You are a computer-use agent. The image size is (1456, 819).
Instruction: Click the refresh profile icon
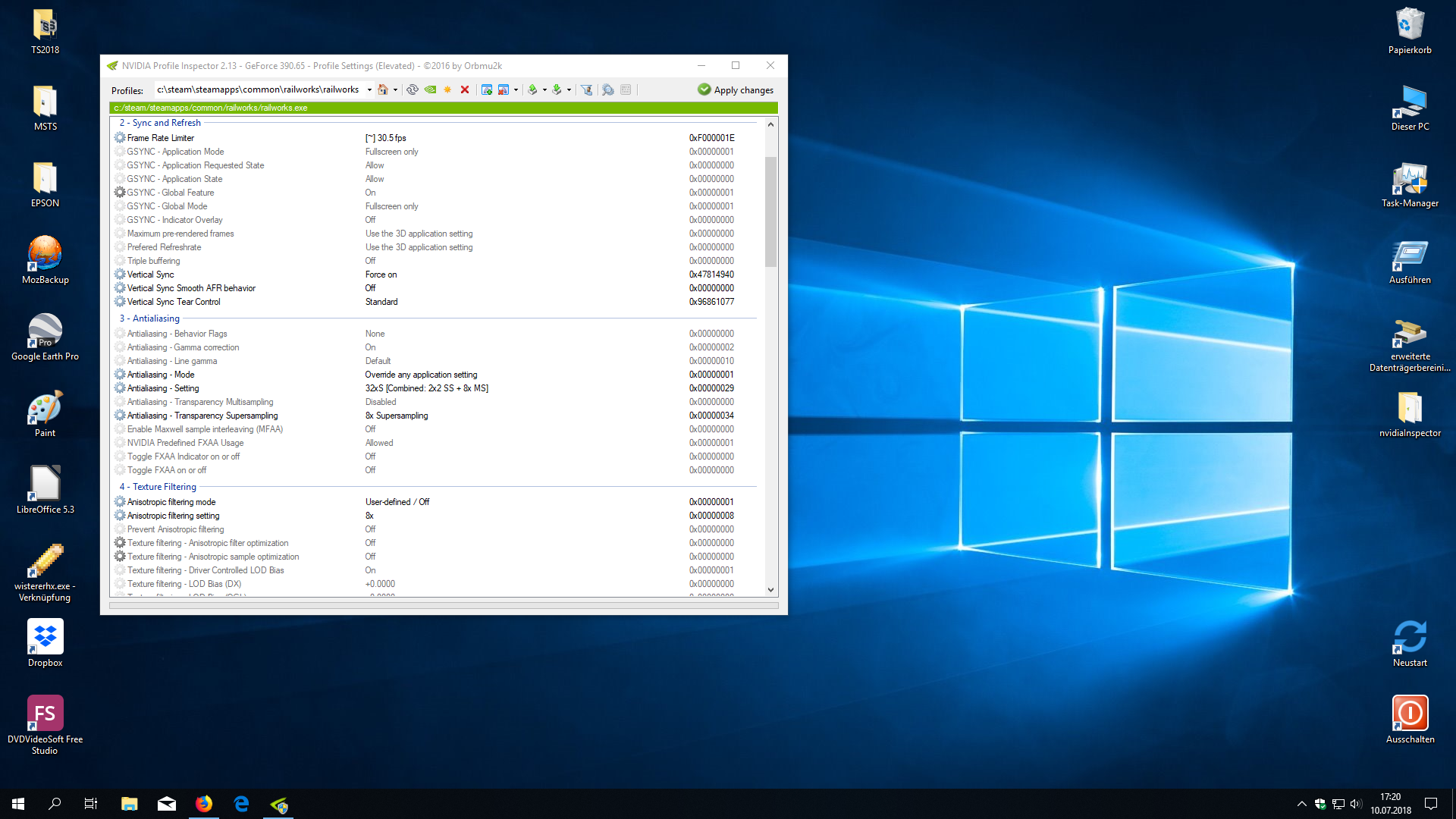412,89
